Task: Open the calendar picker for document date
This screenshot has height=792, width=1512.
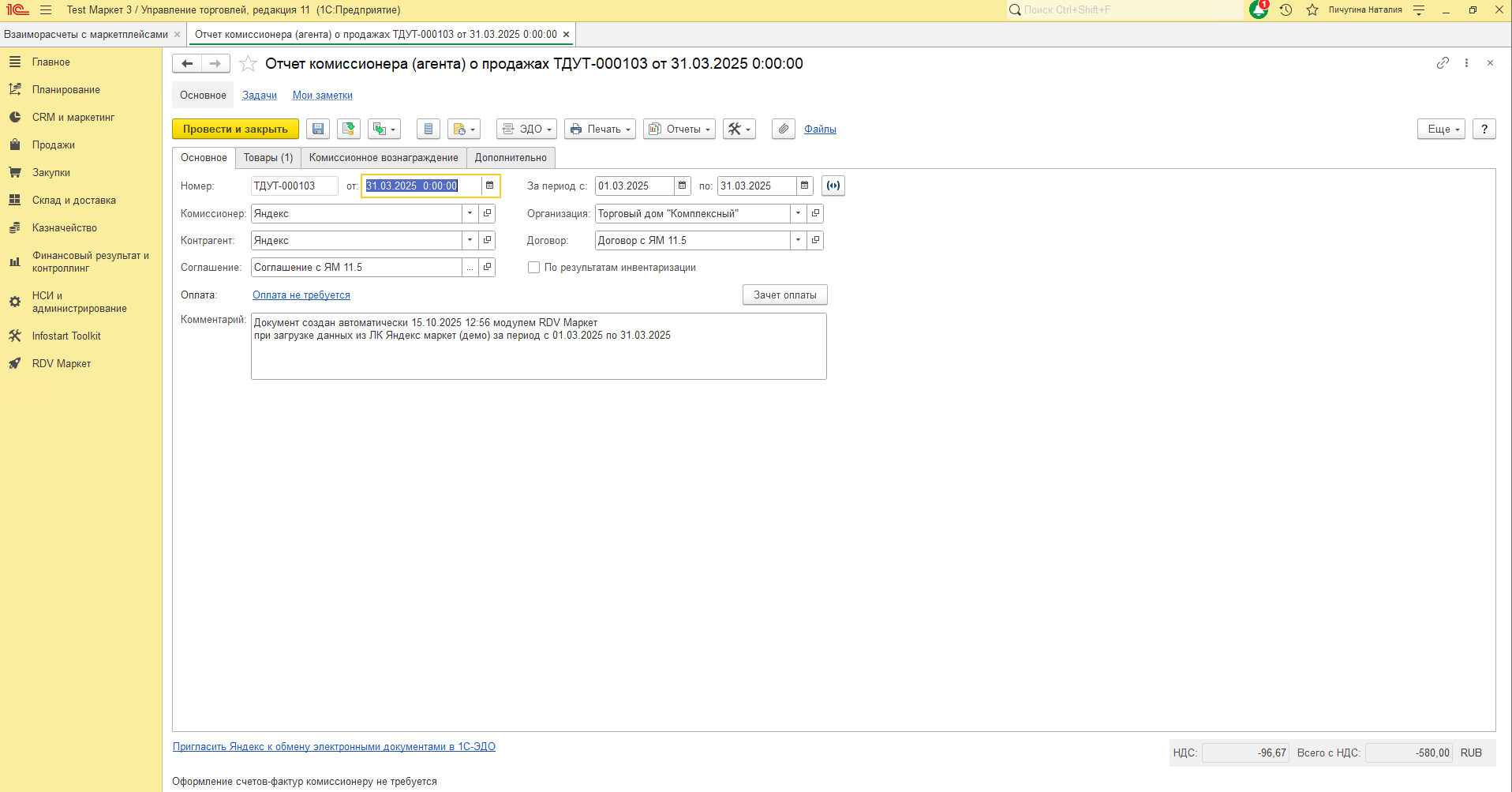Action: coord(489,186)
